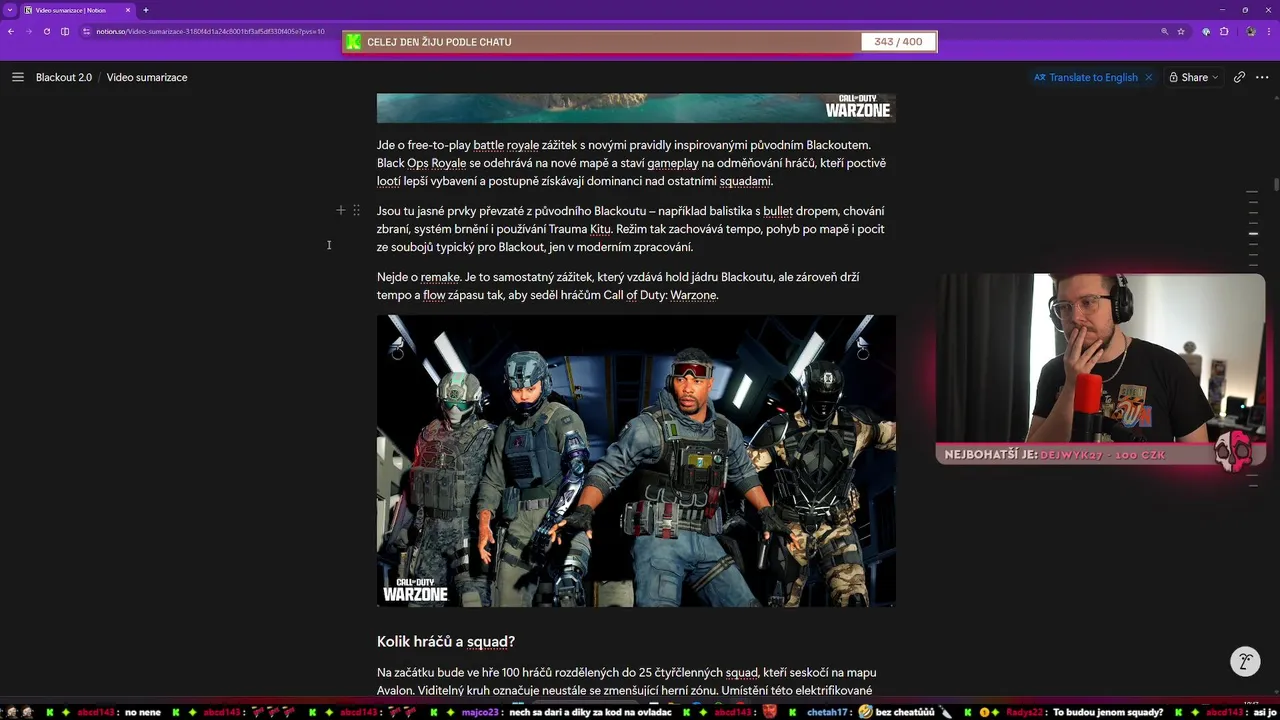This screenshot has width=1280, height=720.
Task: Click chat username chetah17
Action: [x=827, y=712]
